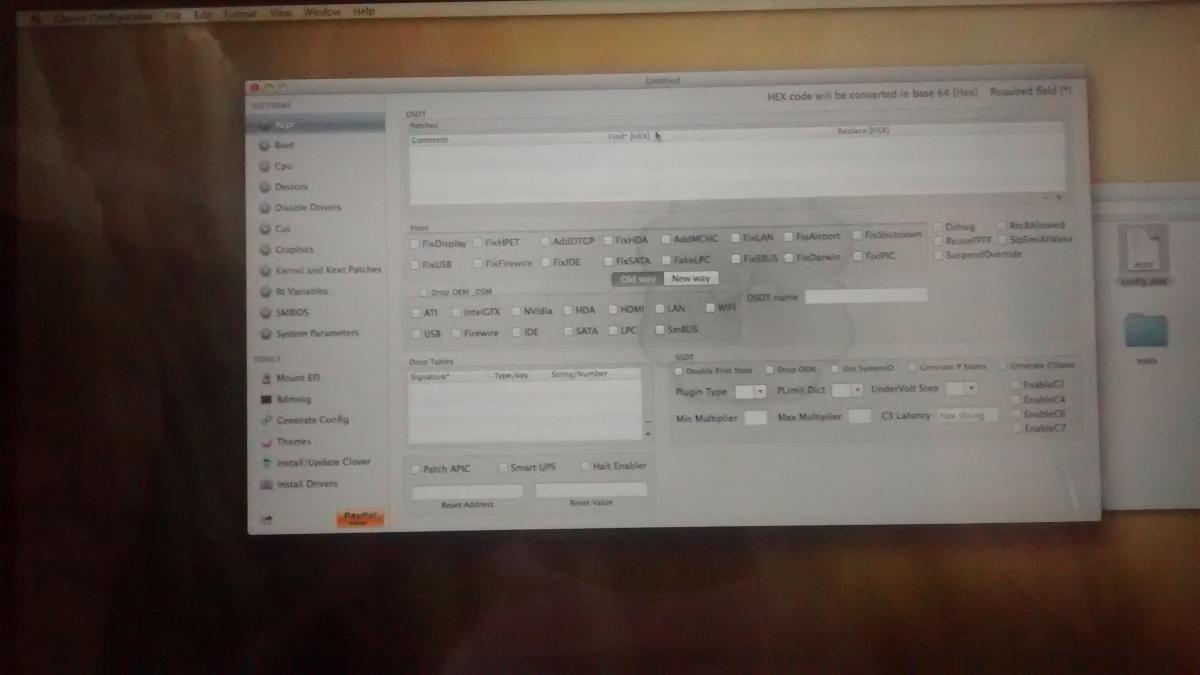Enable the FixShutdown checkbox
Screen dimensions: 1200x675
(x=858, y=236)
